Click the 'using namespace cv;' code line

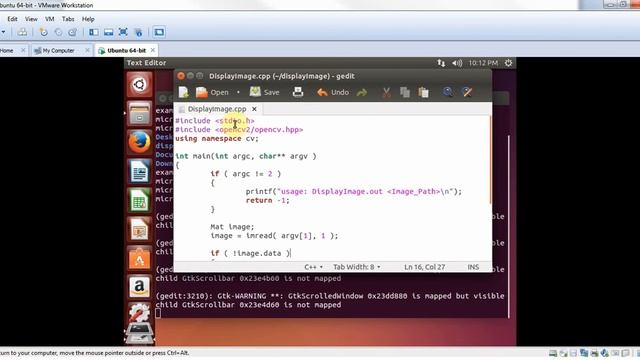[217, 138]
